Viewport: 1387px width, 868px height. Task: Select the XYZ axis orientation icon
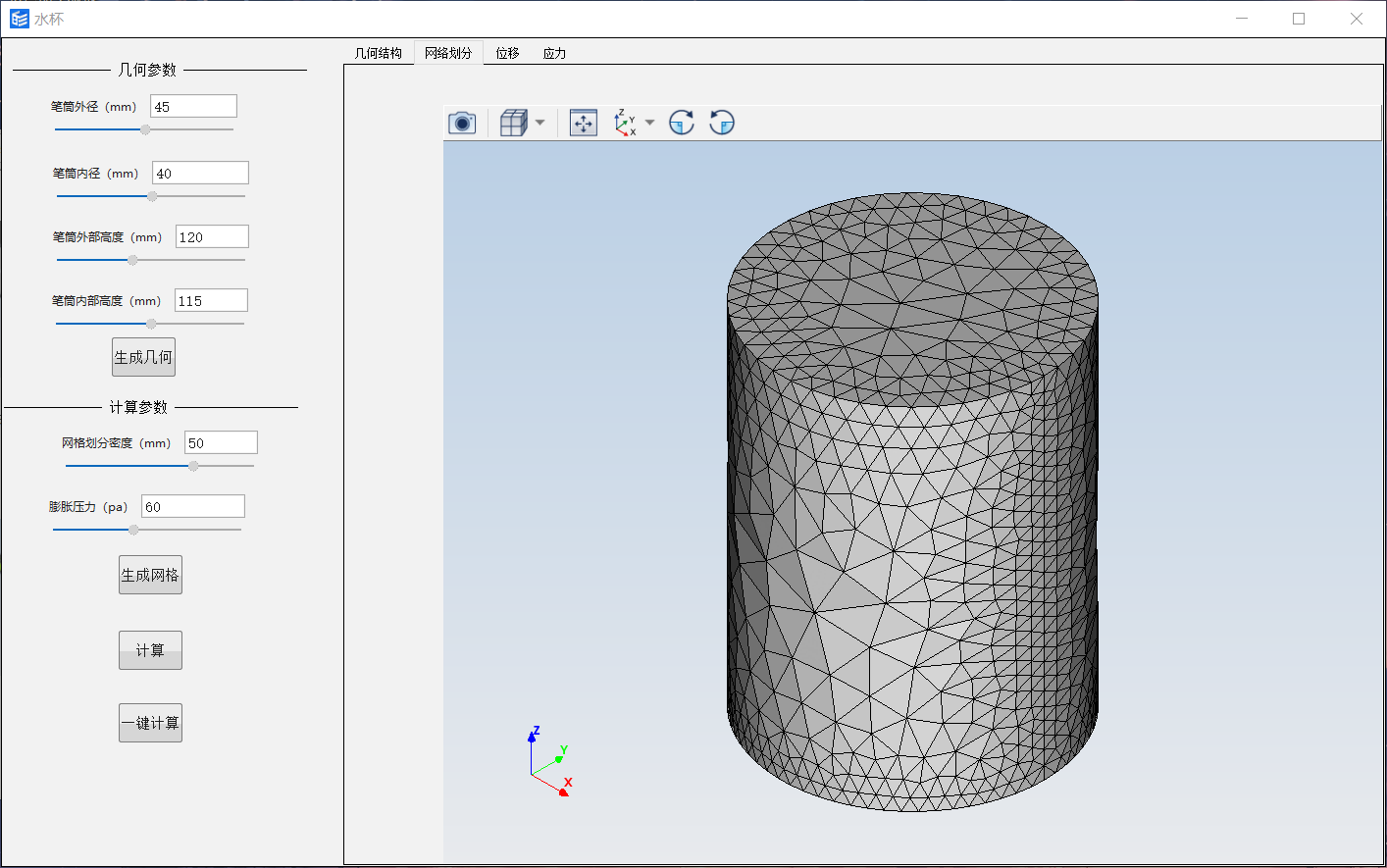[x=625, y=123]
